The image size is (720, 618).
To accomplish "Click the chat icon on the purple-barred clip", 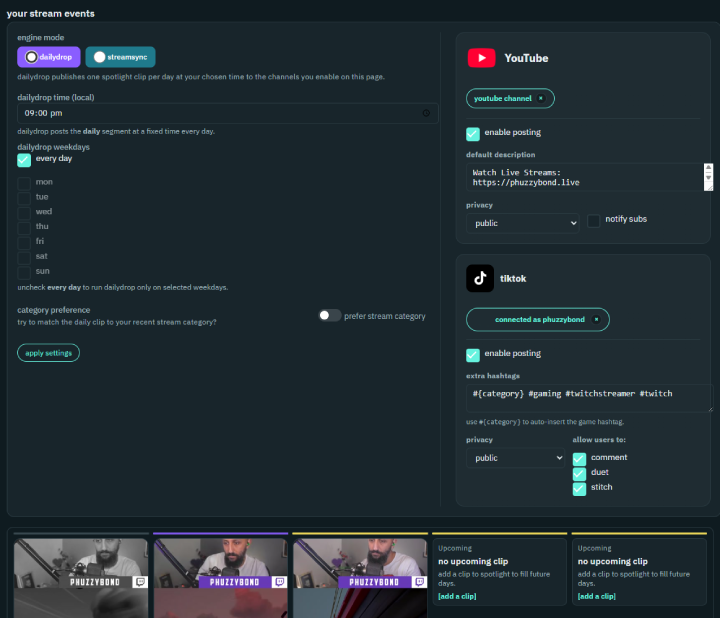I will click(280, 582).
